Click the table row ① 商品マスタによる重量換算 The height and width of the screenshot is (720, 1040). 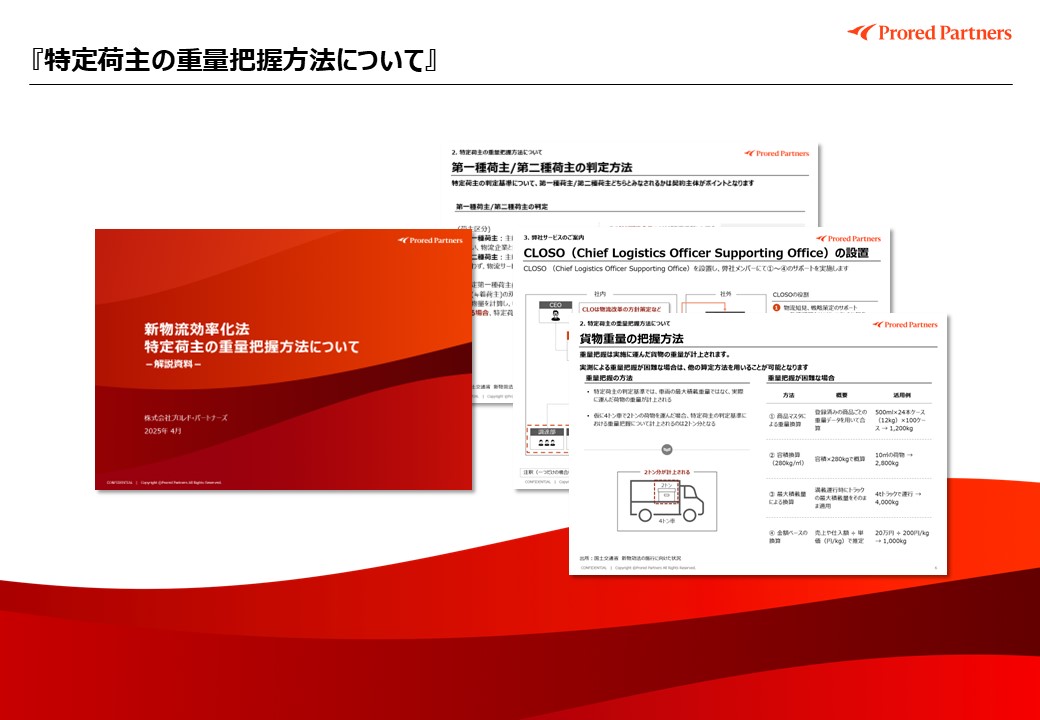(849, 420)
